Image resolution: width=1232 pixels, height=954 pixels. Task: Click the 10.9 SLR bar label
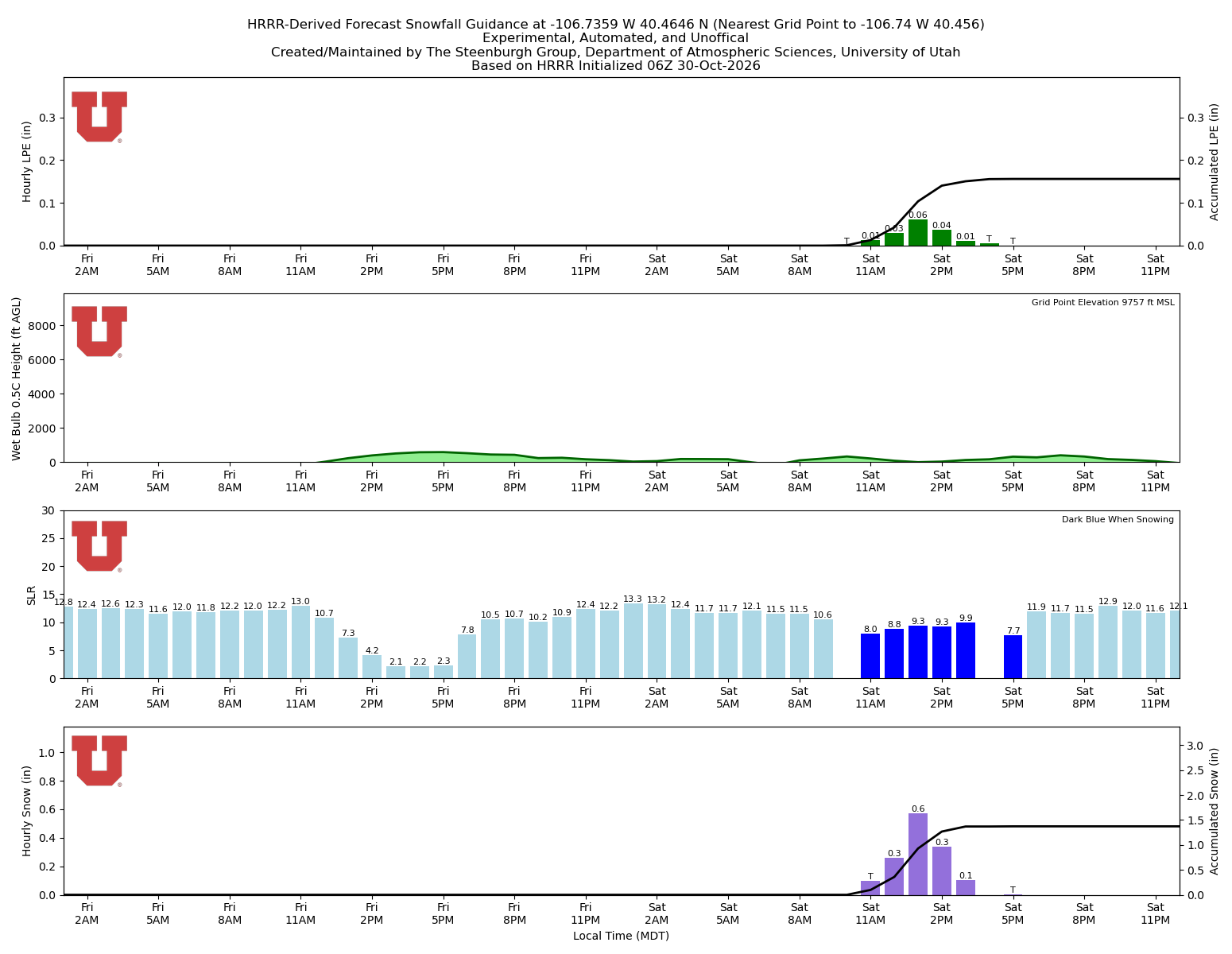tap(562, 612)
